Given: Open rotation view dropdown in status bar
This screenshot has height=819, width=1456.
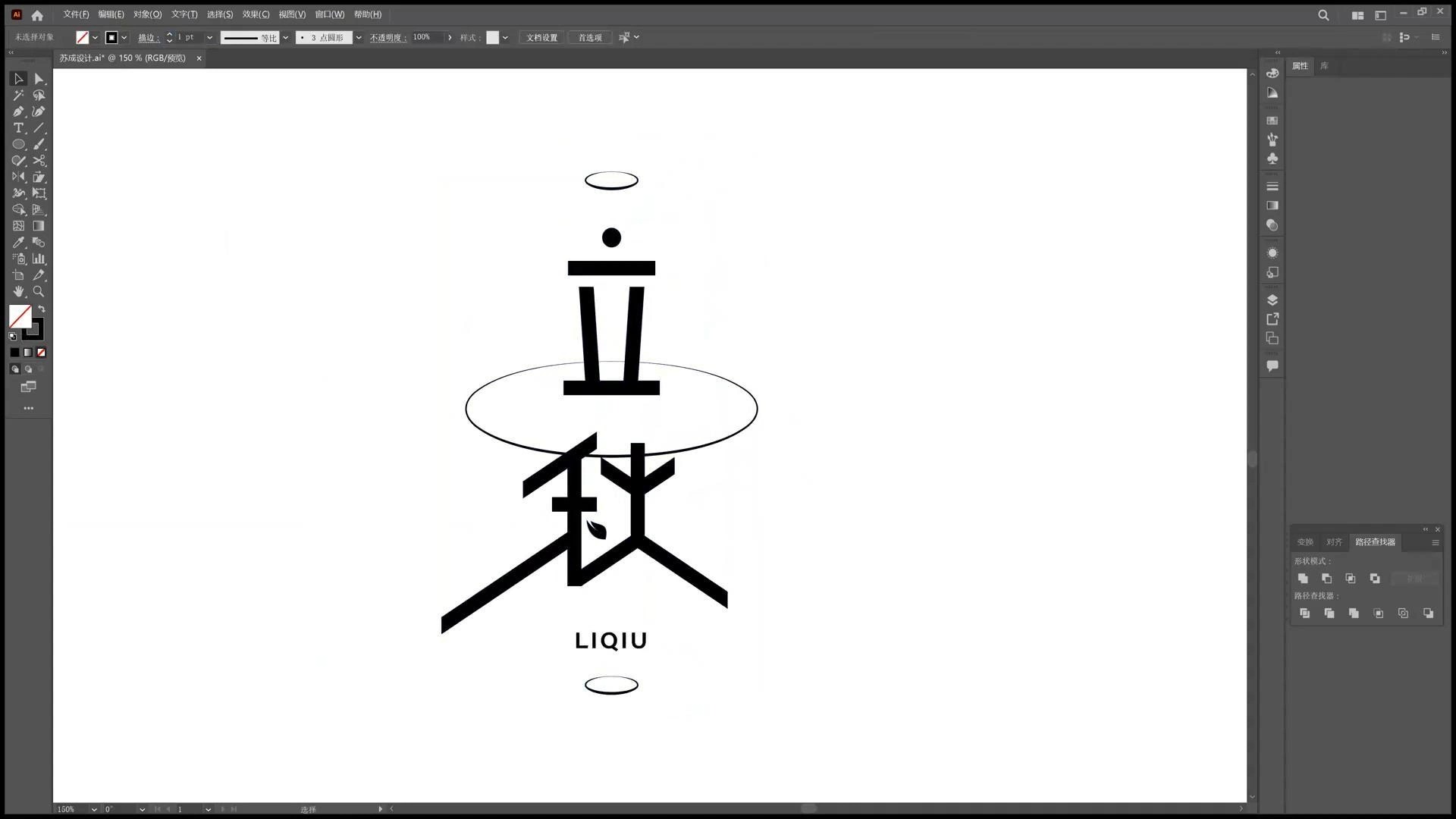Looking at the screenshot, I should click(142, 809).
